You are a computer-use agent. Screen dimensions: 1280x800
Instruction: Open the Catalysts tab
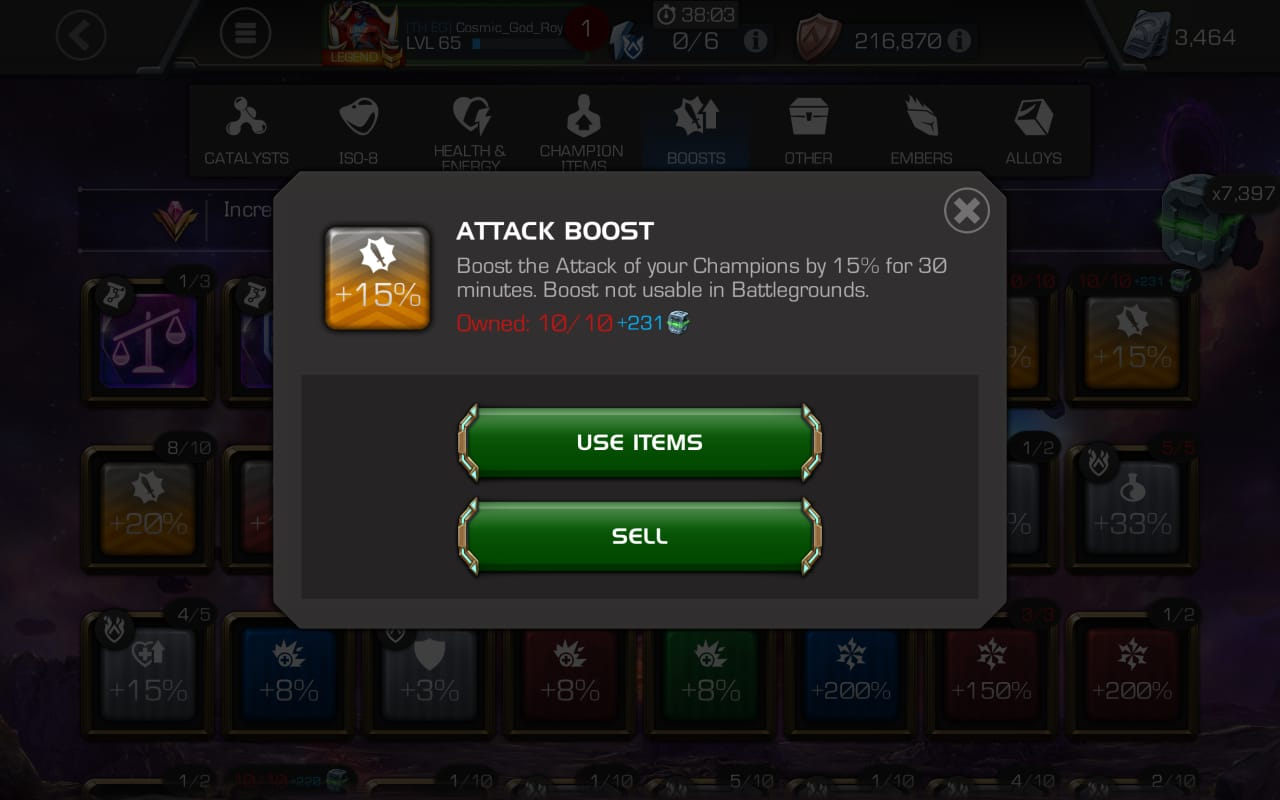tap(246, 130)
